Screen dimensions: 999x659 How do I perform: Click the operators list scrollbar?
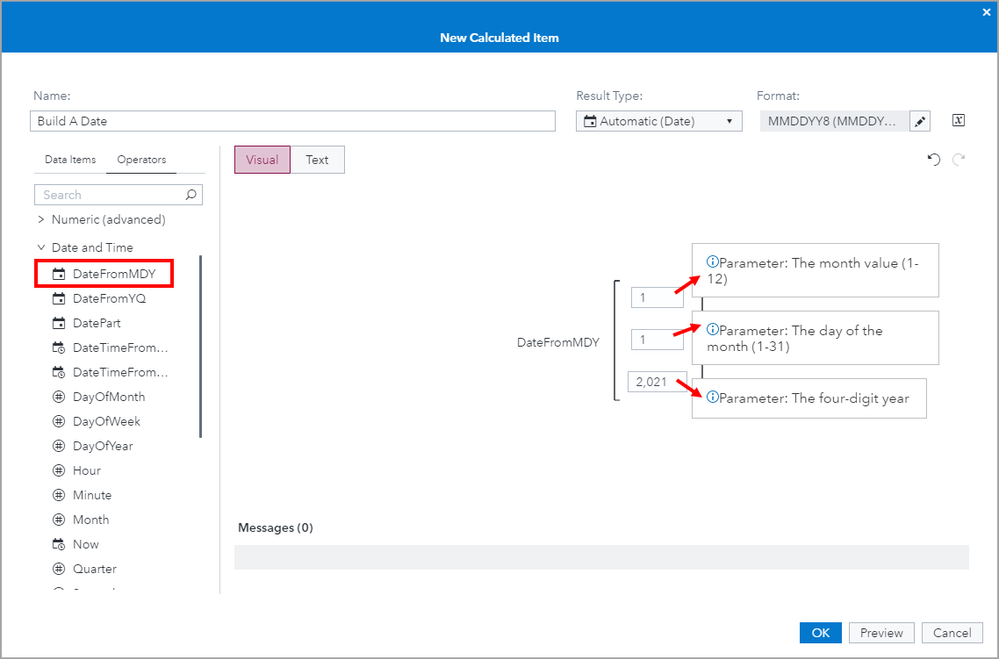(201, 347)
